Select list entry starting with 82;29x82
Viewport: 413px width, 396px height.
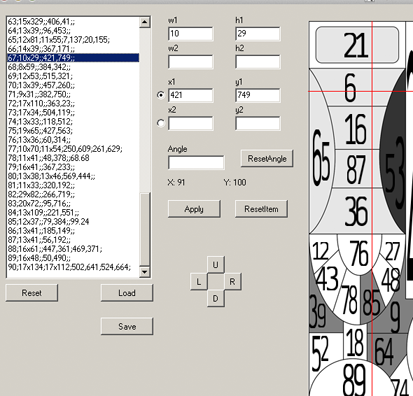tap(73, 194)
